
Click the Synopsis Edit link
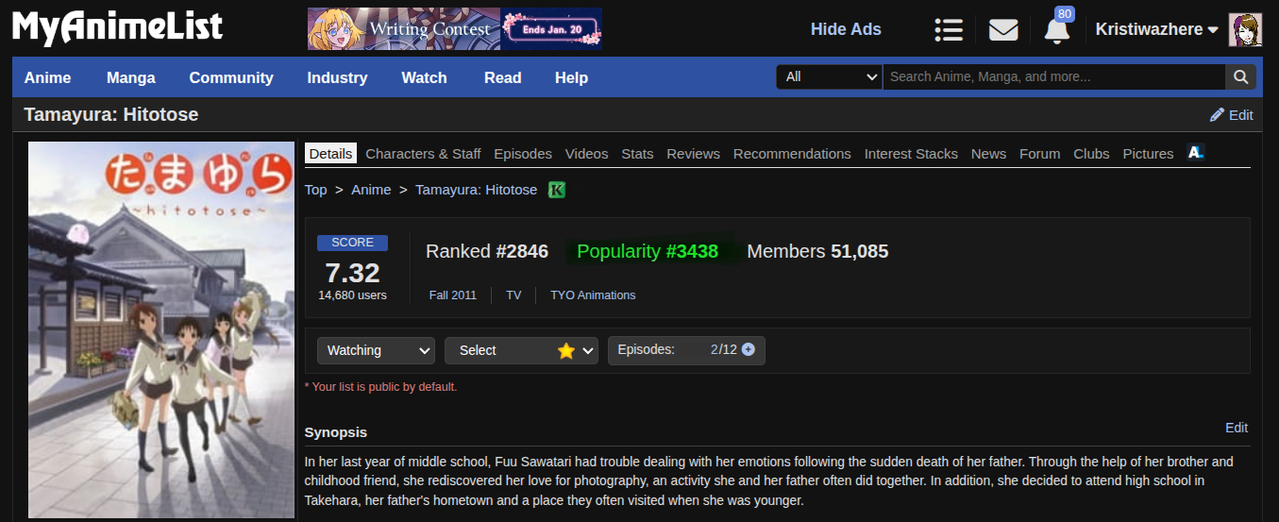pyautogui.click(x=1236, y=428)
